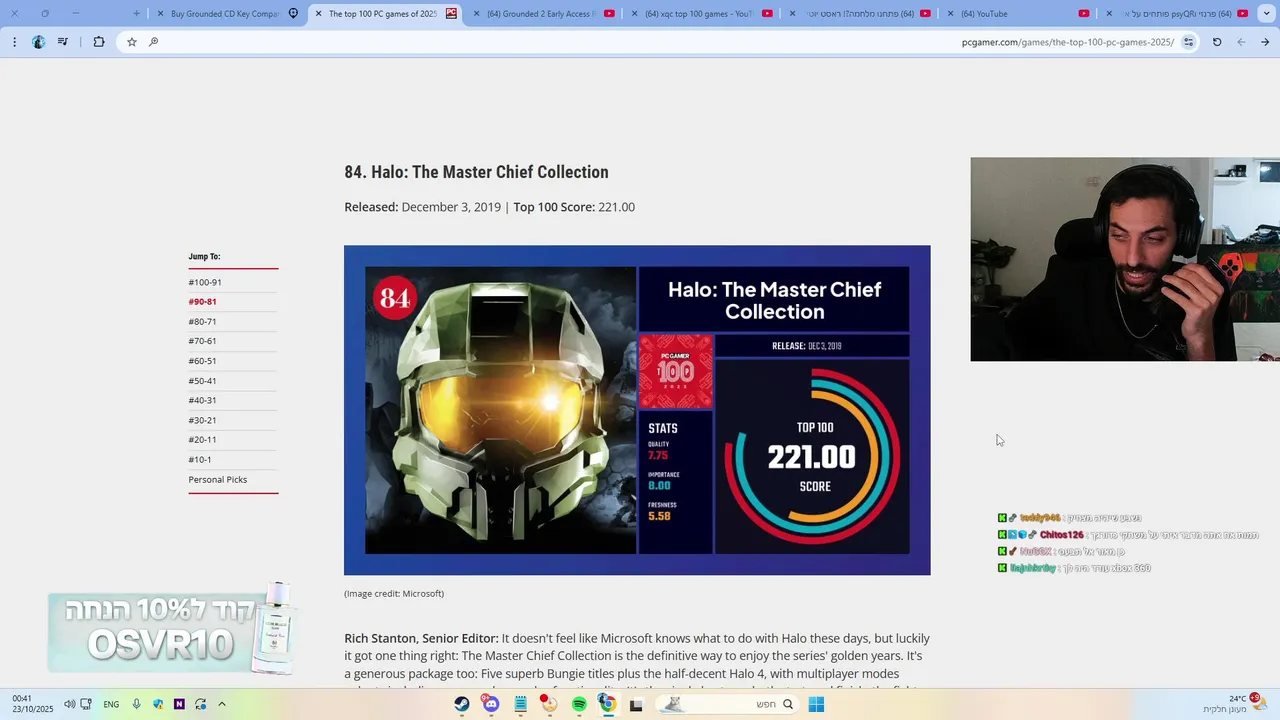Jump to #80-71 section
1280x720 pixels.
tap(202, 321)
